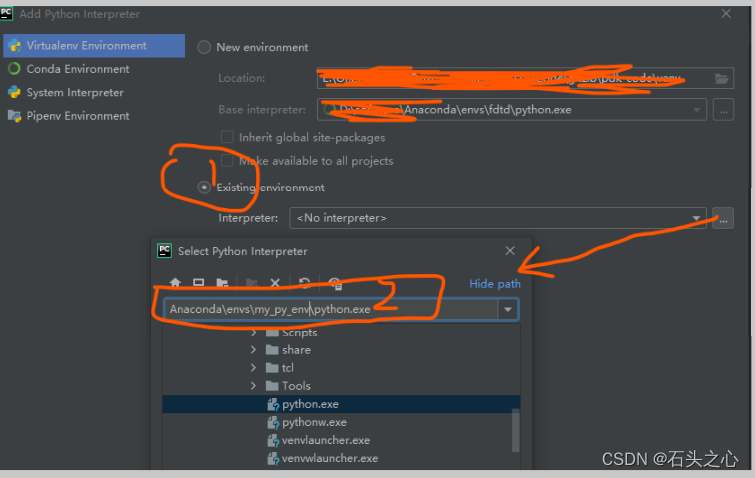
Task: Click the pythonw.exe file icon
Action: [x=273, y=423]
